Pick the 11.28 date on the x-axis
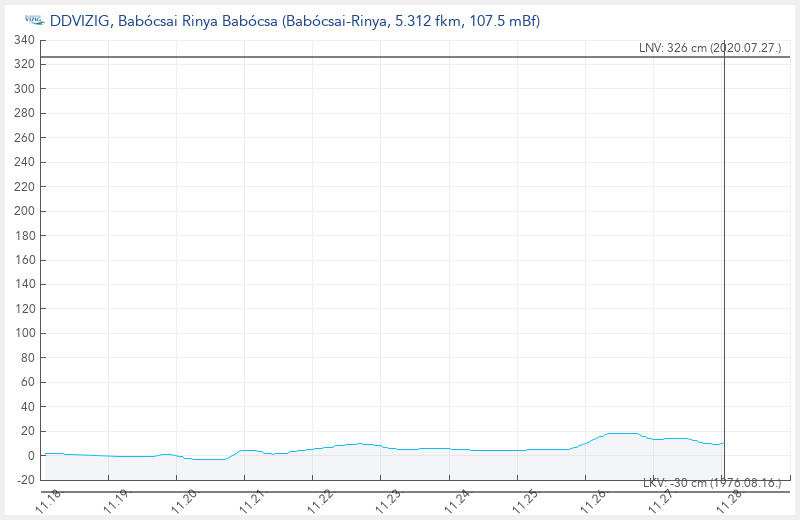Screen dimensions: 800x520 click(x=729, y=500)
